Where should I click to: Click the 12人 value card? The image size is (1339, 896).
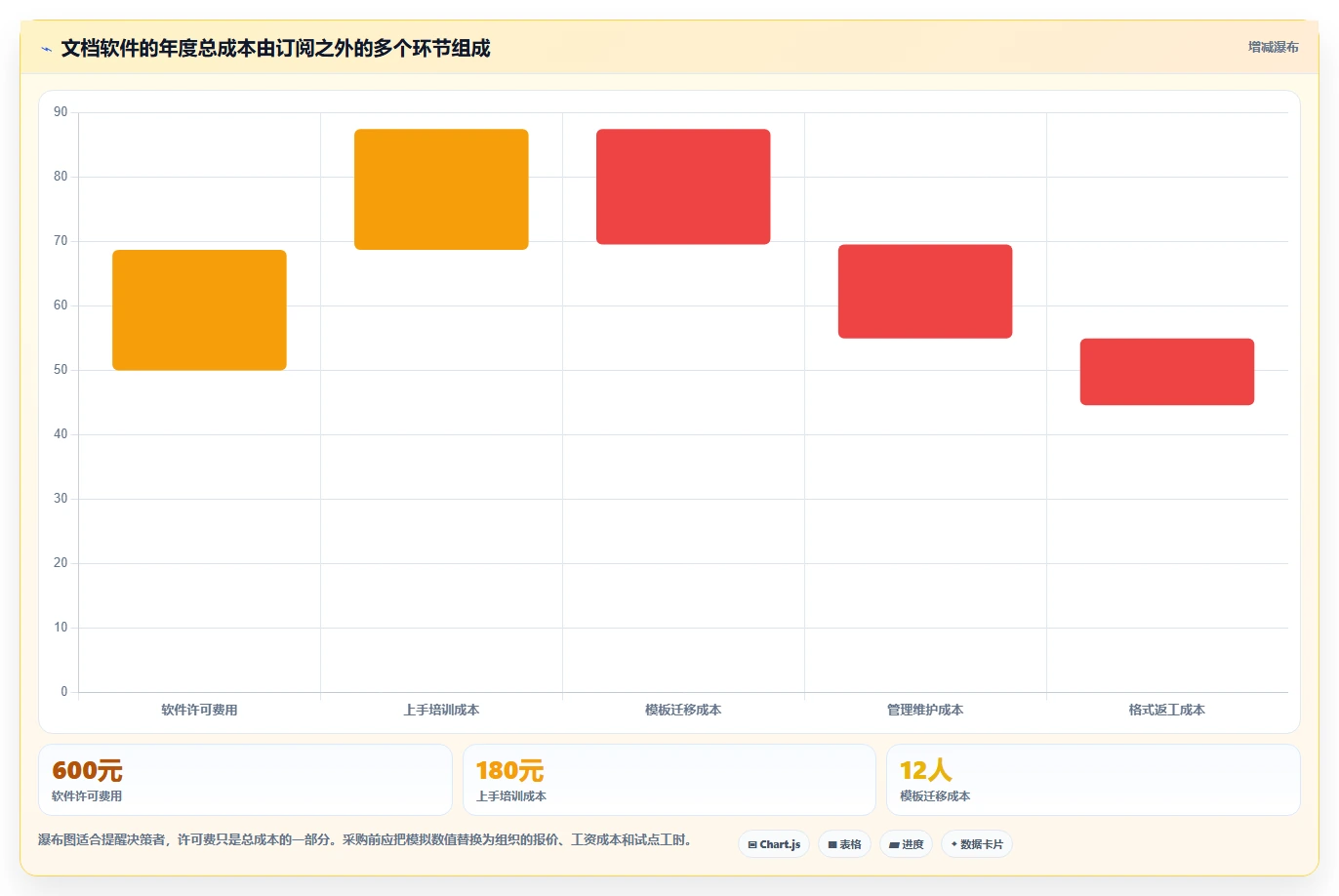(1093, 780)
